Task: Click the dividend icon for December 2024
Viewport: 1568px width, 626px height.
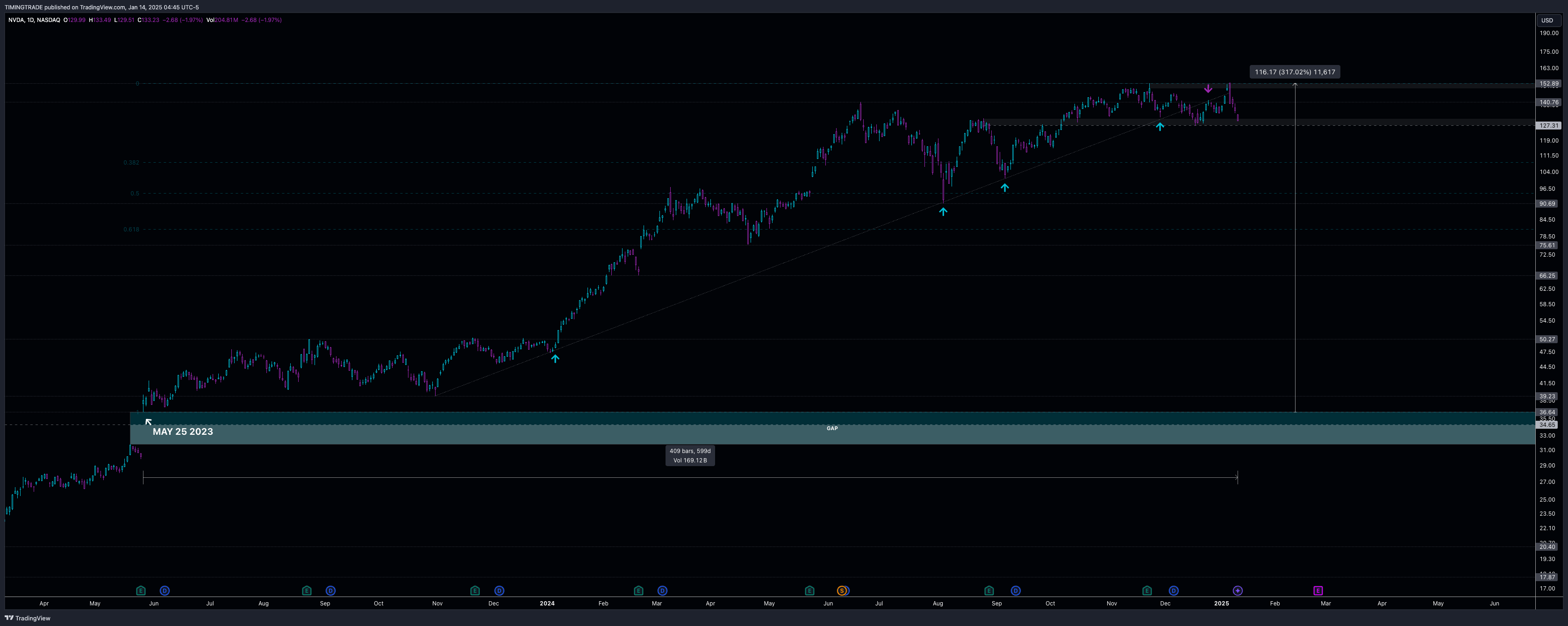Action: click(x=1174, y=590)
